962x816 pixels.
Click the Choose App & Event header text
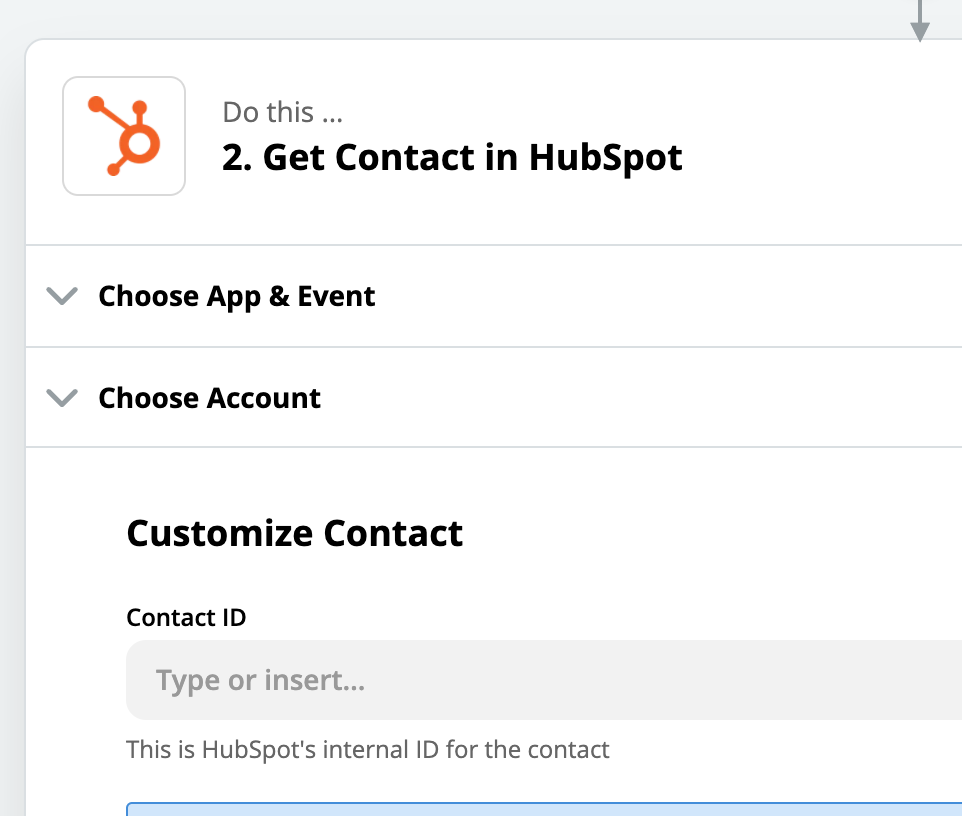point(236,296)
